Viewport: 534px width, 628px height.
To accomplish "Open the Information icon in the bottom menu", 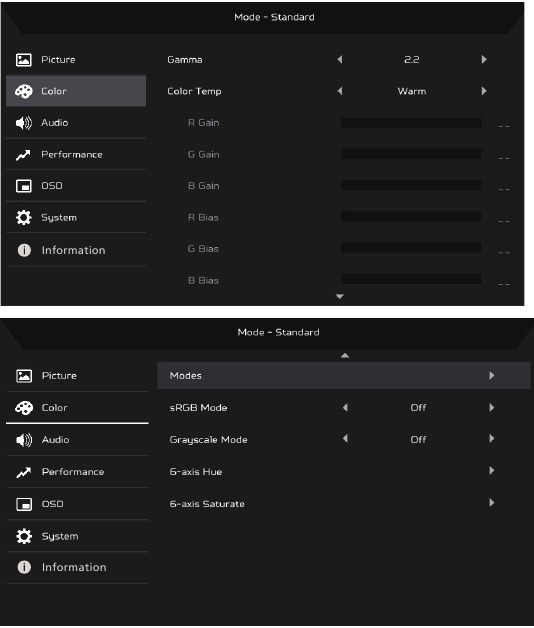I will pyautogui.click(x=24, y=567).
